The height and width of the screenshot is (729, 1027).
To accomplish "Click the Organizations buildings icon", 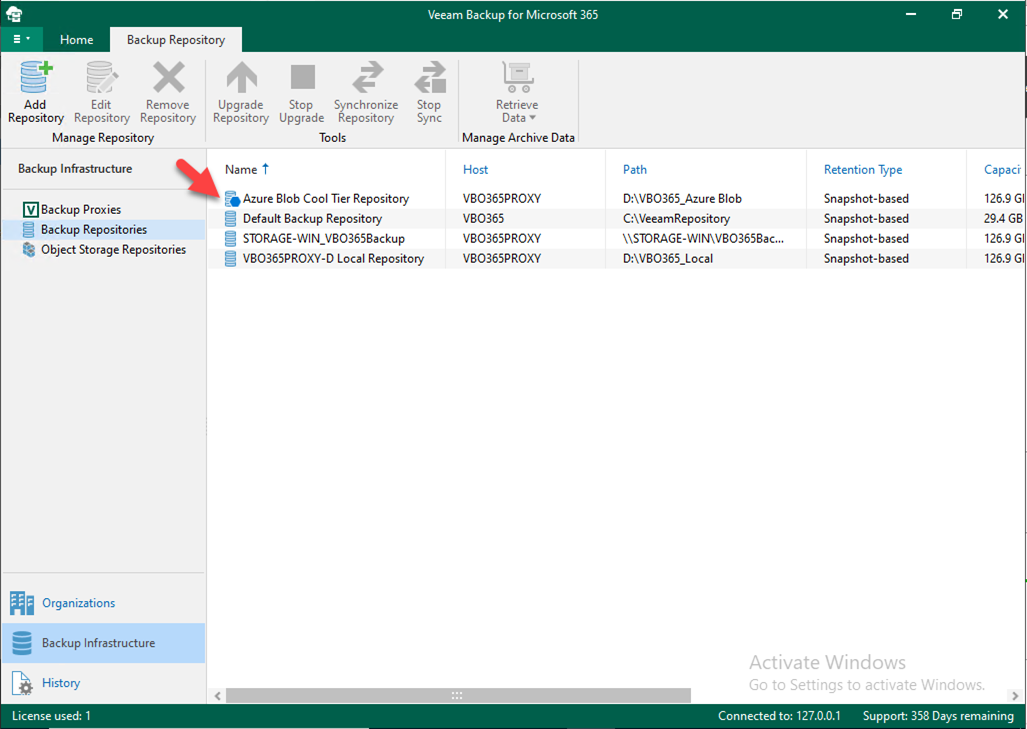I will click(22, 603).
